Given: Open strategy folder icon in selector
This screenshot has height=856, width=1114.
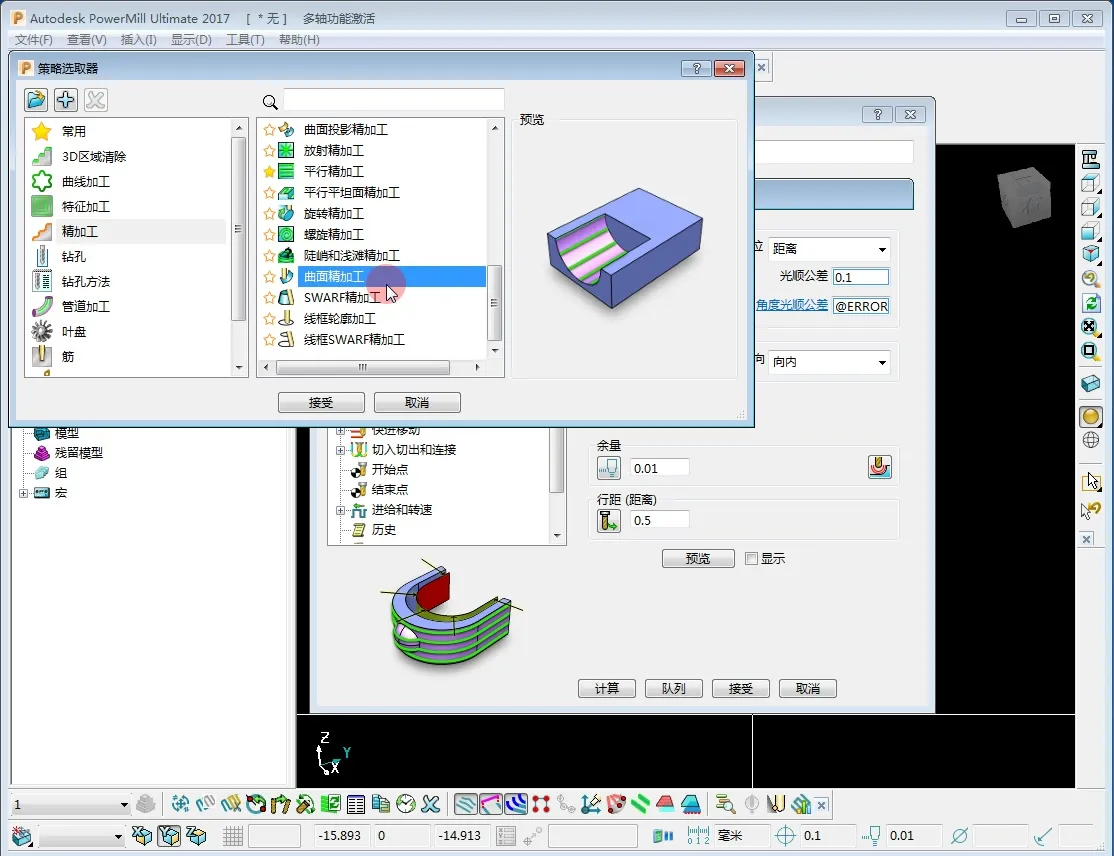Looking at the screenshot, I should pyautogui.click(x=36, y=100).
